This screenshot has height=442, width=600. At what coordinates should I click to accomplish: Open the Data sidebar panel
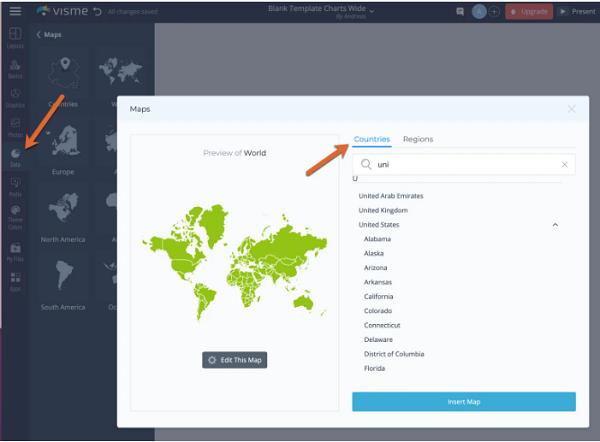click(15, 158)
